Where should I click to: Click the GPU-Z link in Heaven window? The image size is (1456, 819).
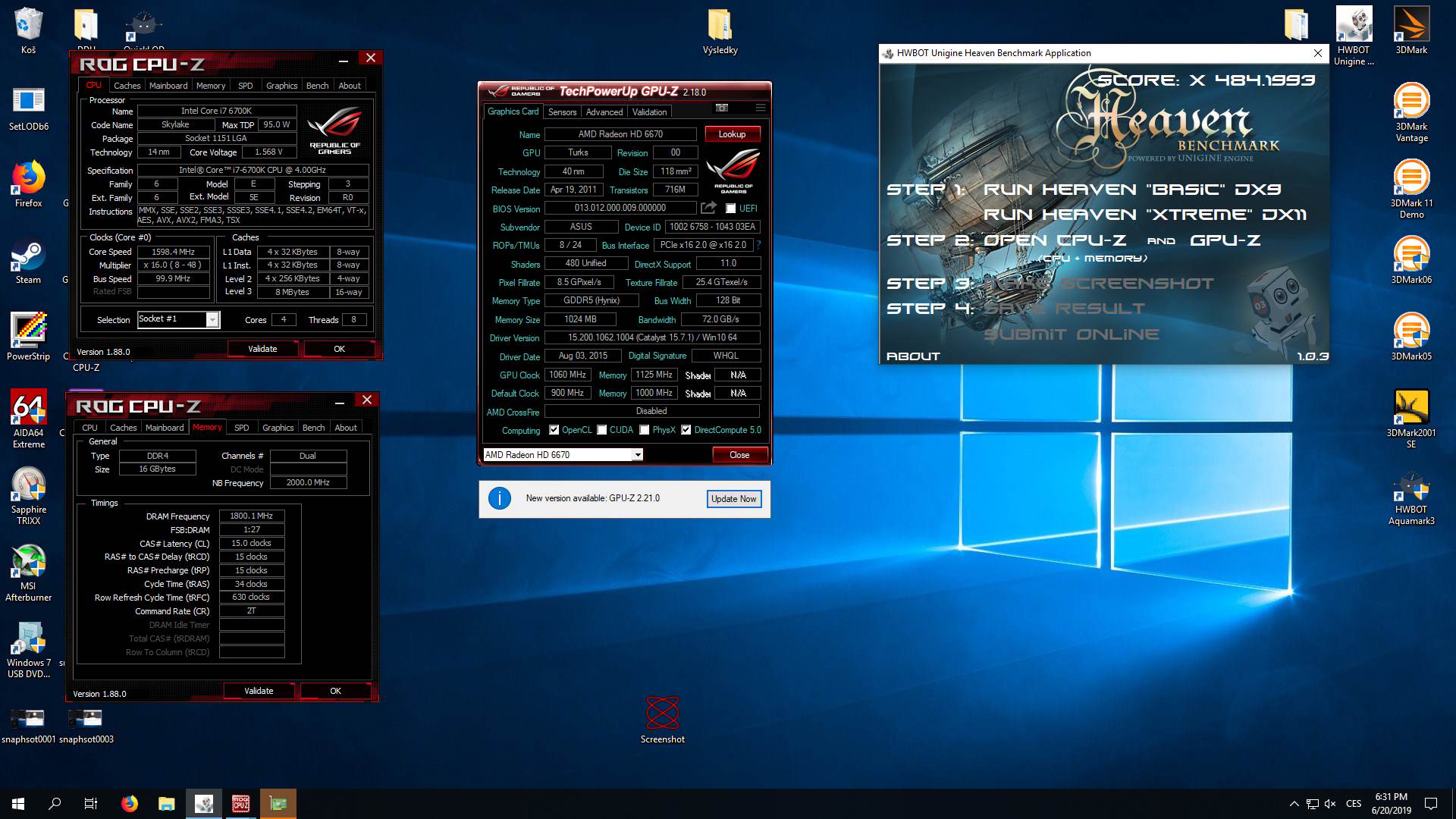tap(1225, 240)
